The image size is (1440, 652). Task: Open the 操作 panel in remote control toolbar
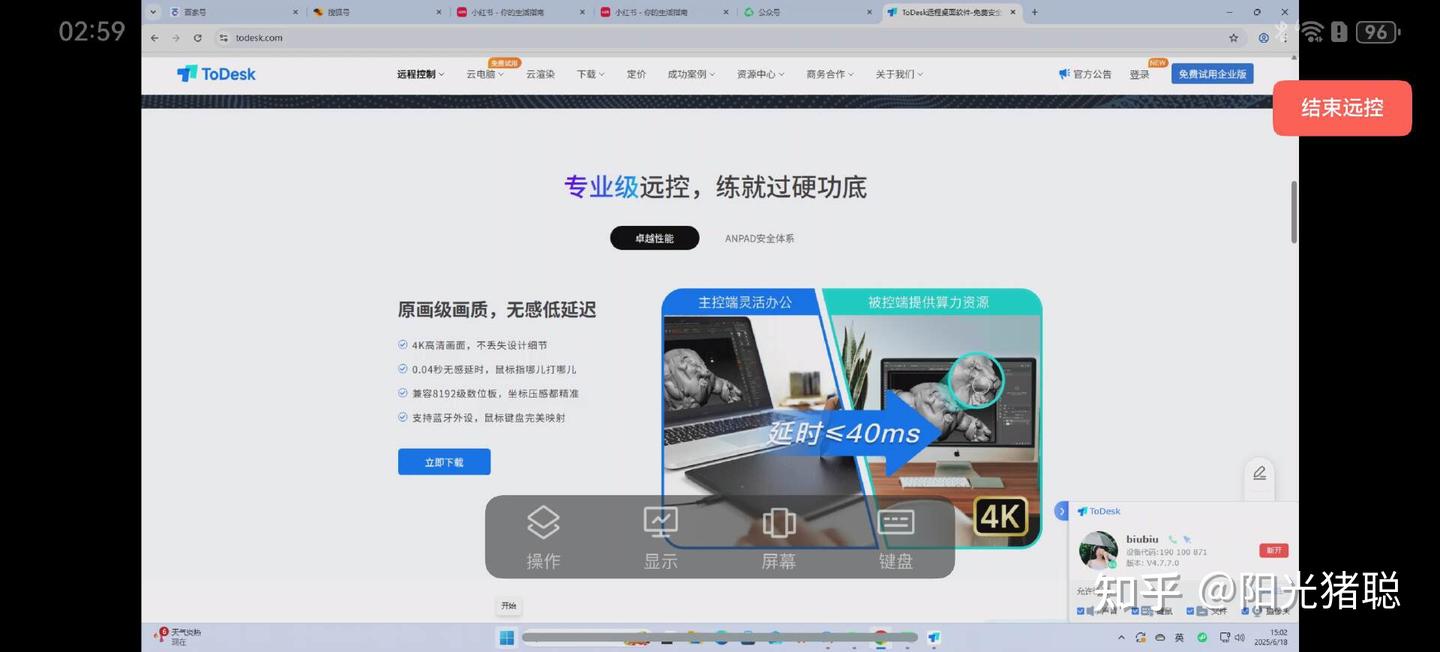pos(543,536)
